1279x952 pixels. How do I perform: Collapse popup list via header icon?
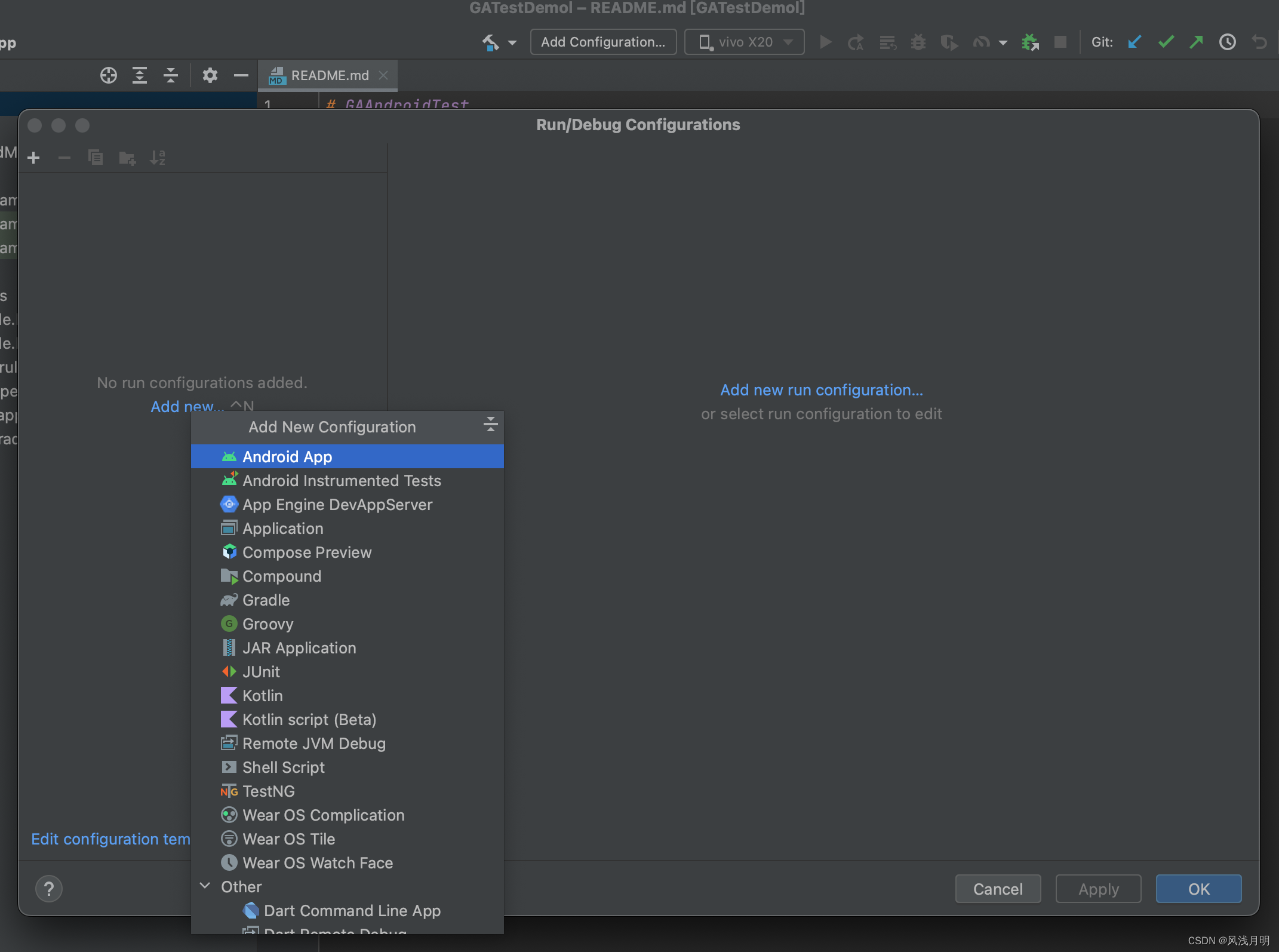coord(490,425)
